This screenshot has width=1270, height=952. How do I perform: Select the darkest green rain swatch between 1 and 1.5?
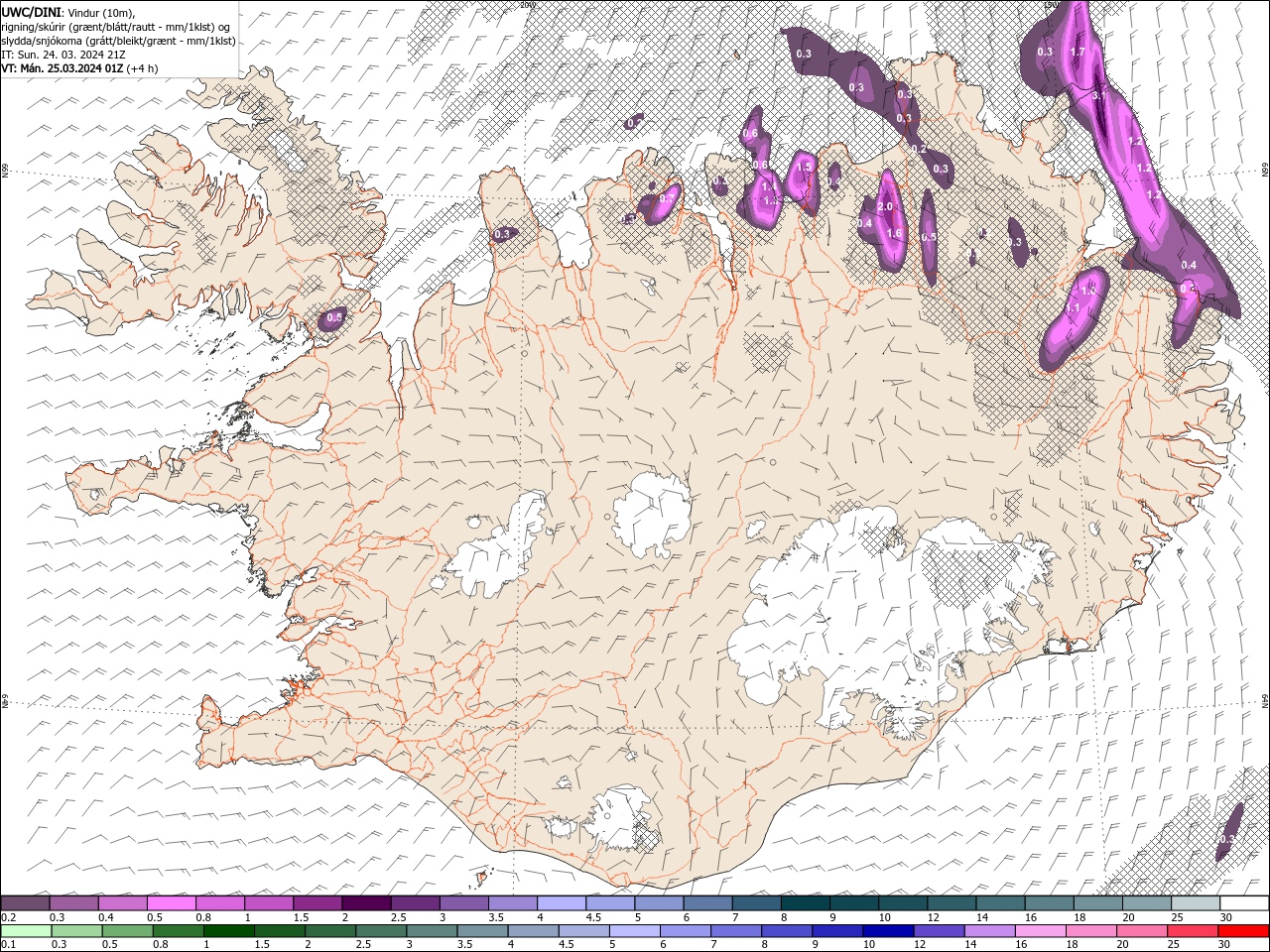(x=228, y=930)
